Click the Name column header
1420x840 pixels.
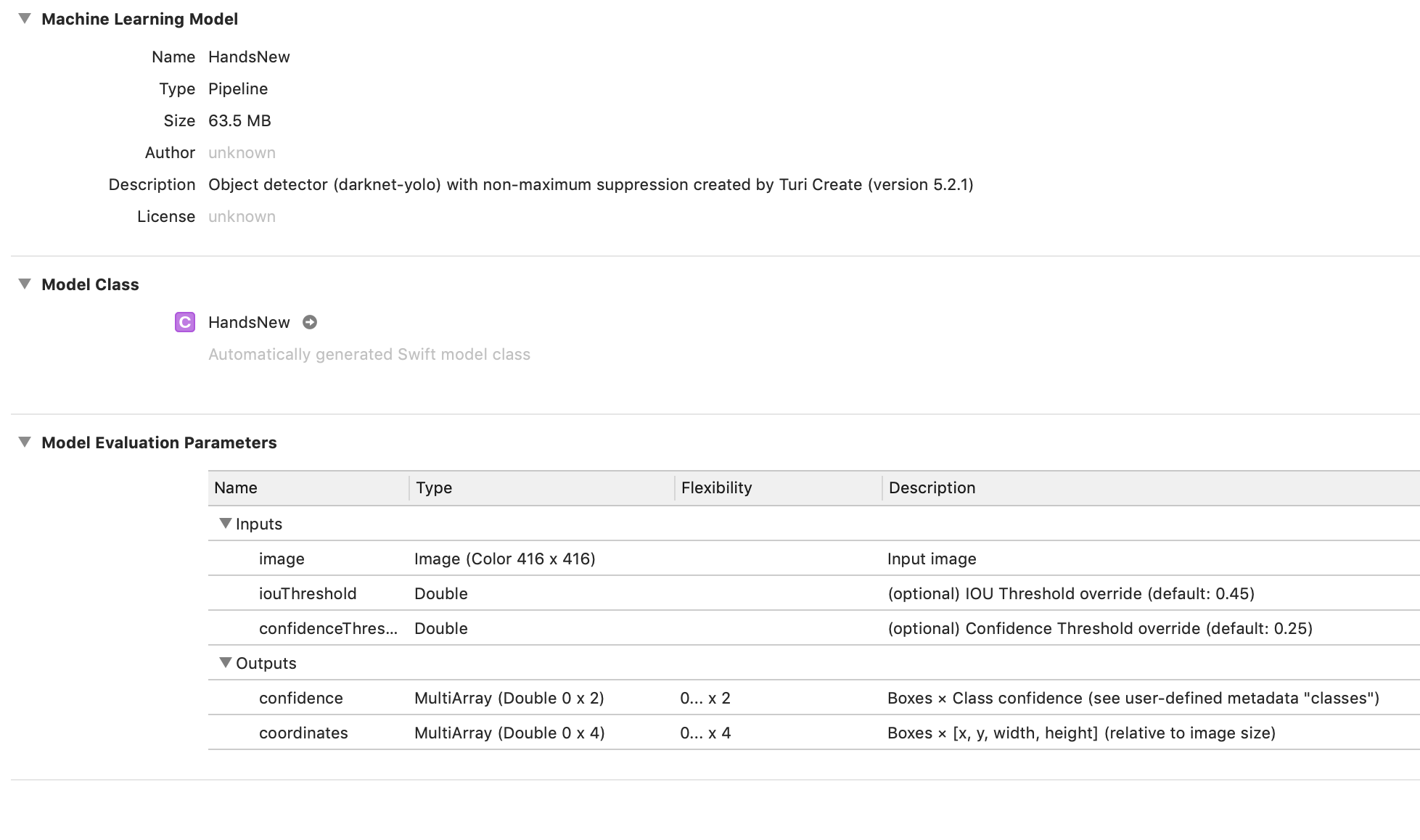pos(235,487)
